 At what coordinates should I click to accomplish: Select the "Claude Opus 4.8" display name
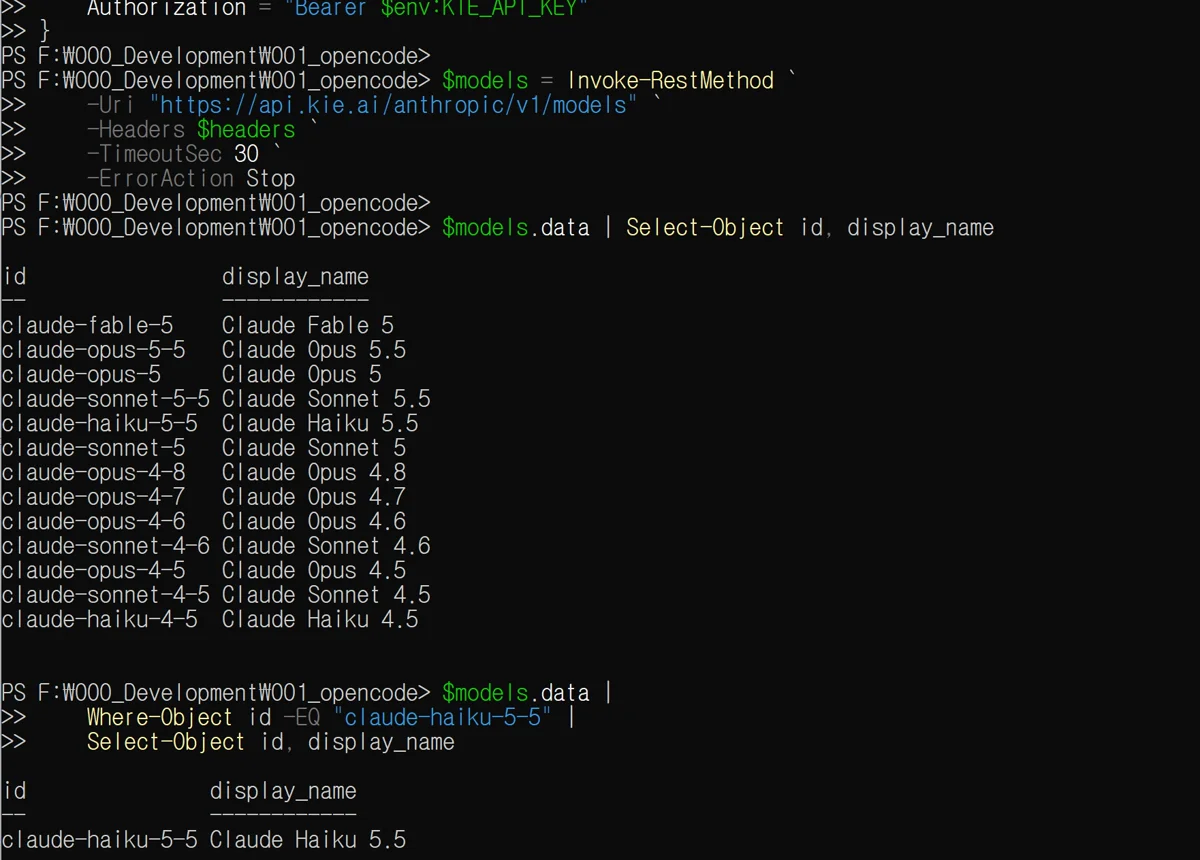coord(314,473)
